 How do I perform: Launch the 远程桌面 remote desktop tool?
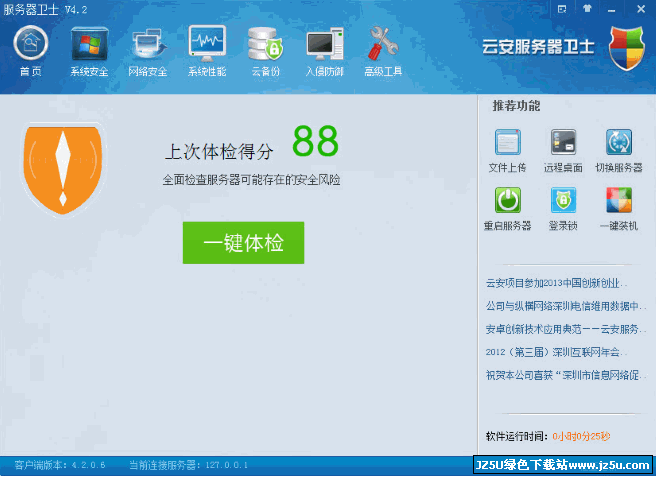tap(563, 142)
